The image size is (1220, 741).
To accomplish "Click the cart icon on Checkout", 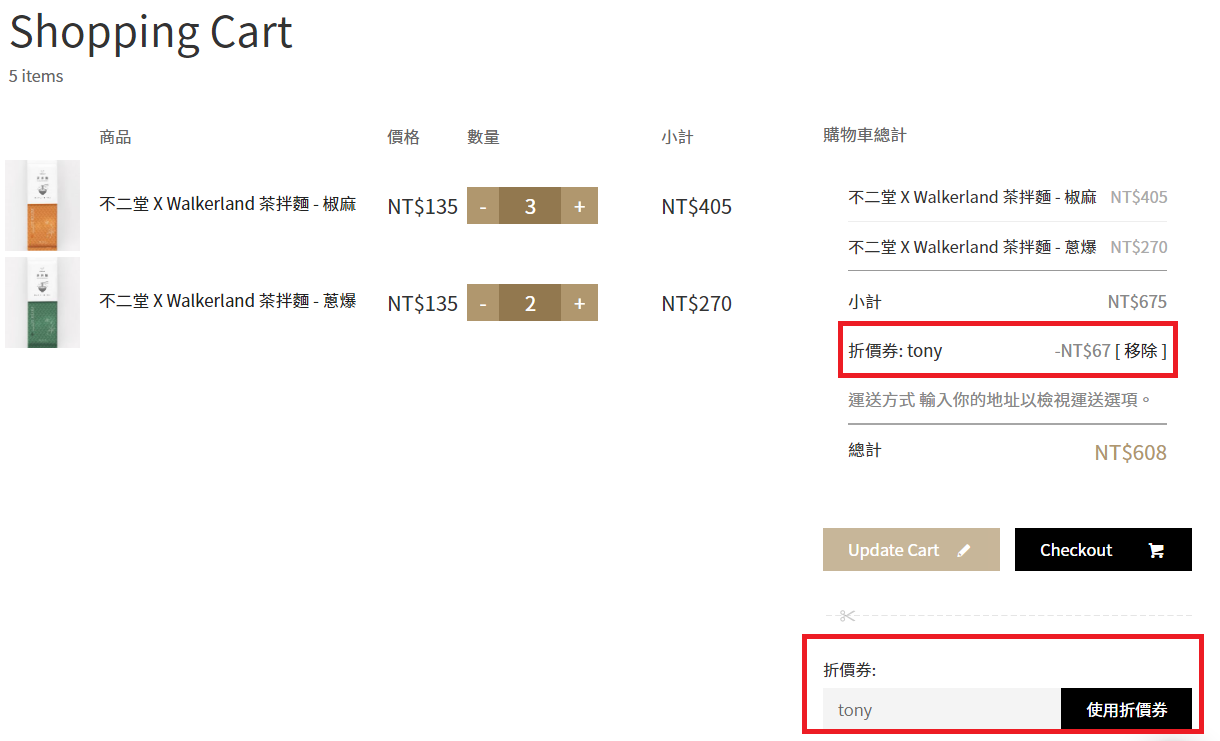I will pyautogui.click(x=1156, y=550).
